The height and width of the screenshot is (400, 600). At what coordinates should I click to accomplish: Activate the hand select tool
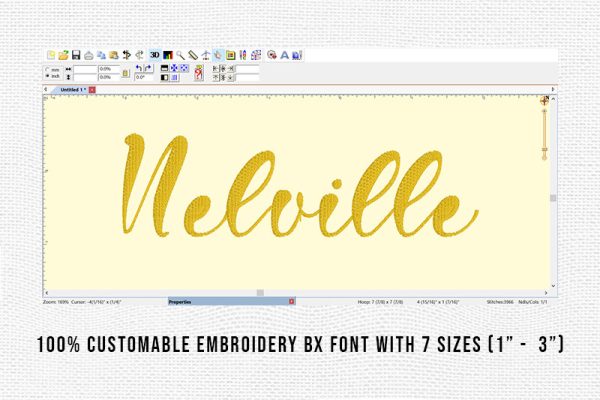click(218, 56)
